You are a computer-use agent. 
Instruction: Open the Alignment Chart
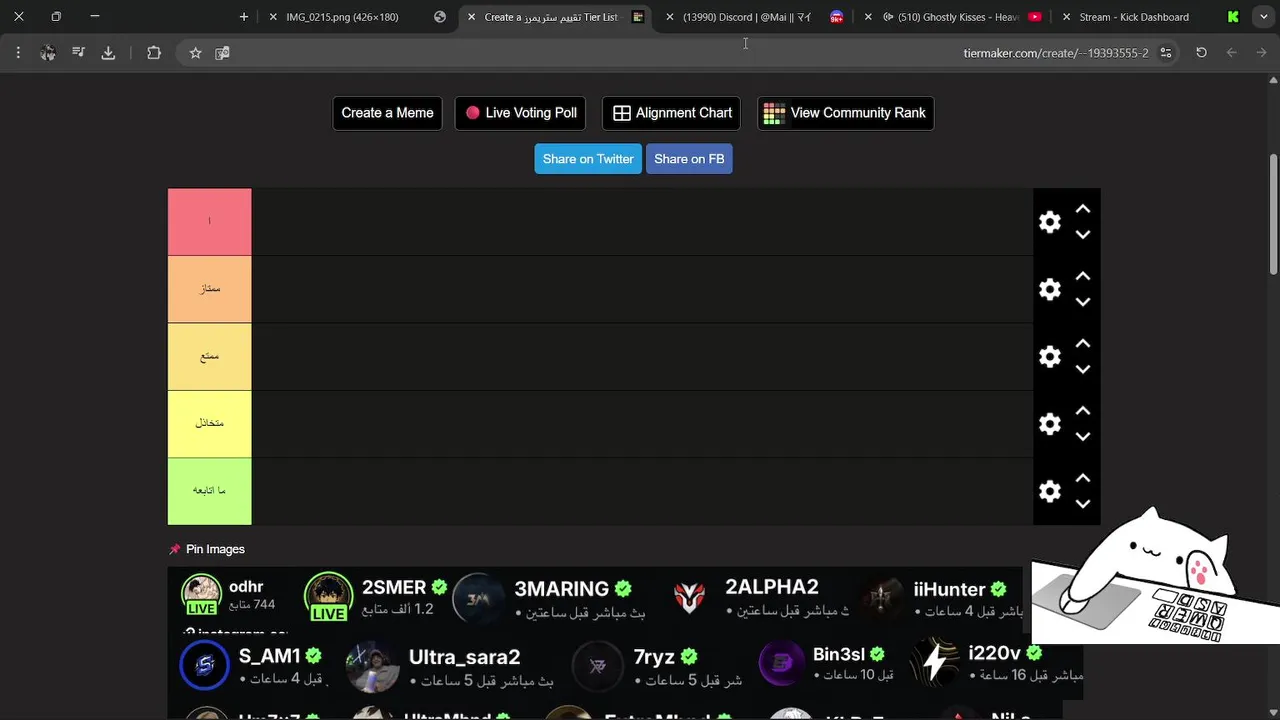click(671, 113)
